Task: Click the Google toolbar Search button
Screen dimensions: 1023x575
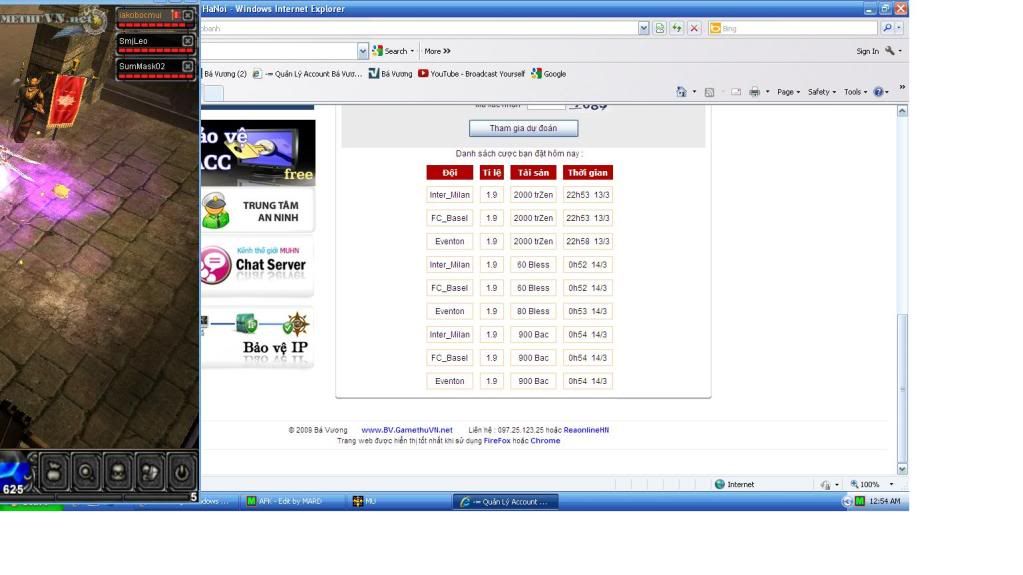Action: coord(393,51)
